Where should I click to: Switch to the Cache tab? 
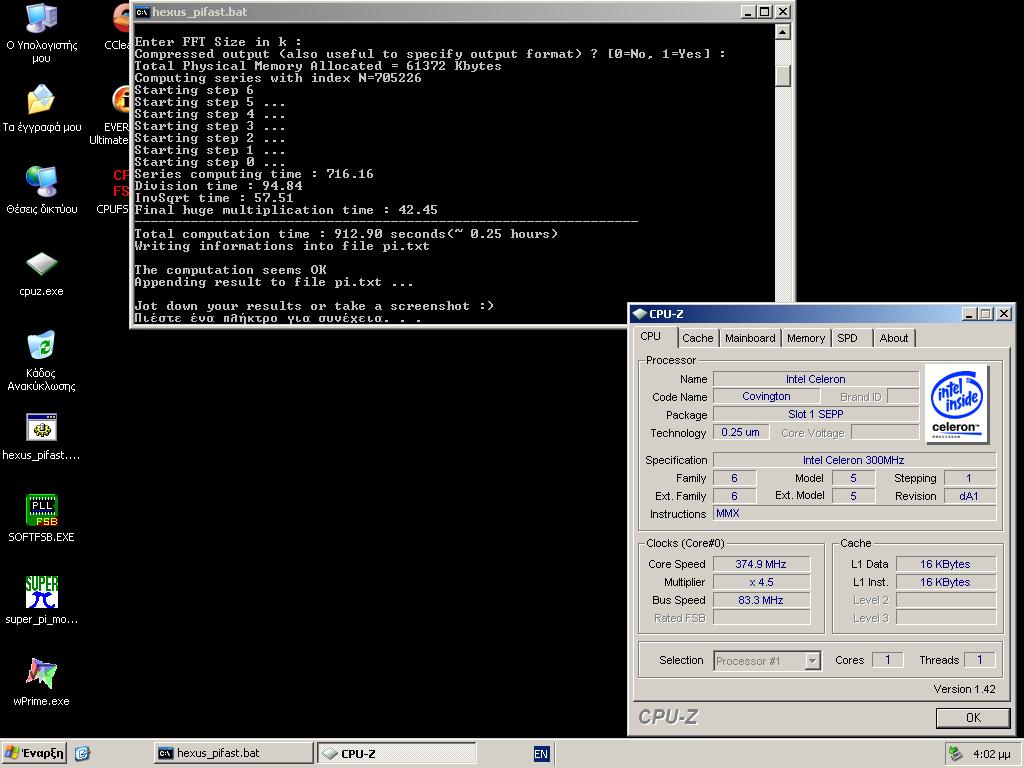point(697,338)
